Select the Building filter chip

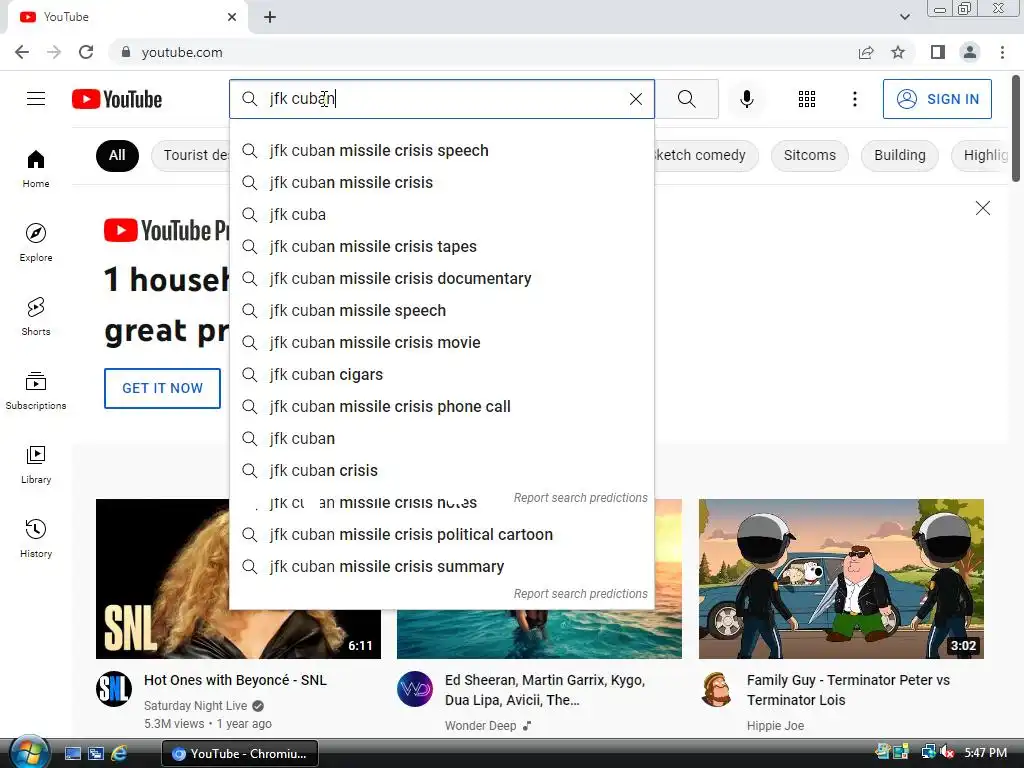(x=899, y=155)
